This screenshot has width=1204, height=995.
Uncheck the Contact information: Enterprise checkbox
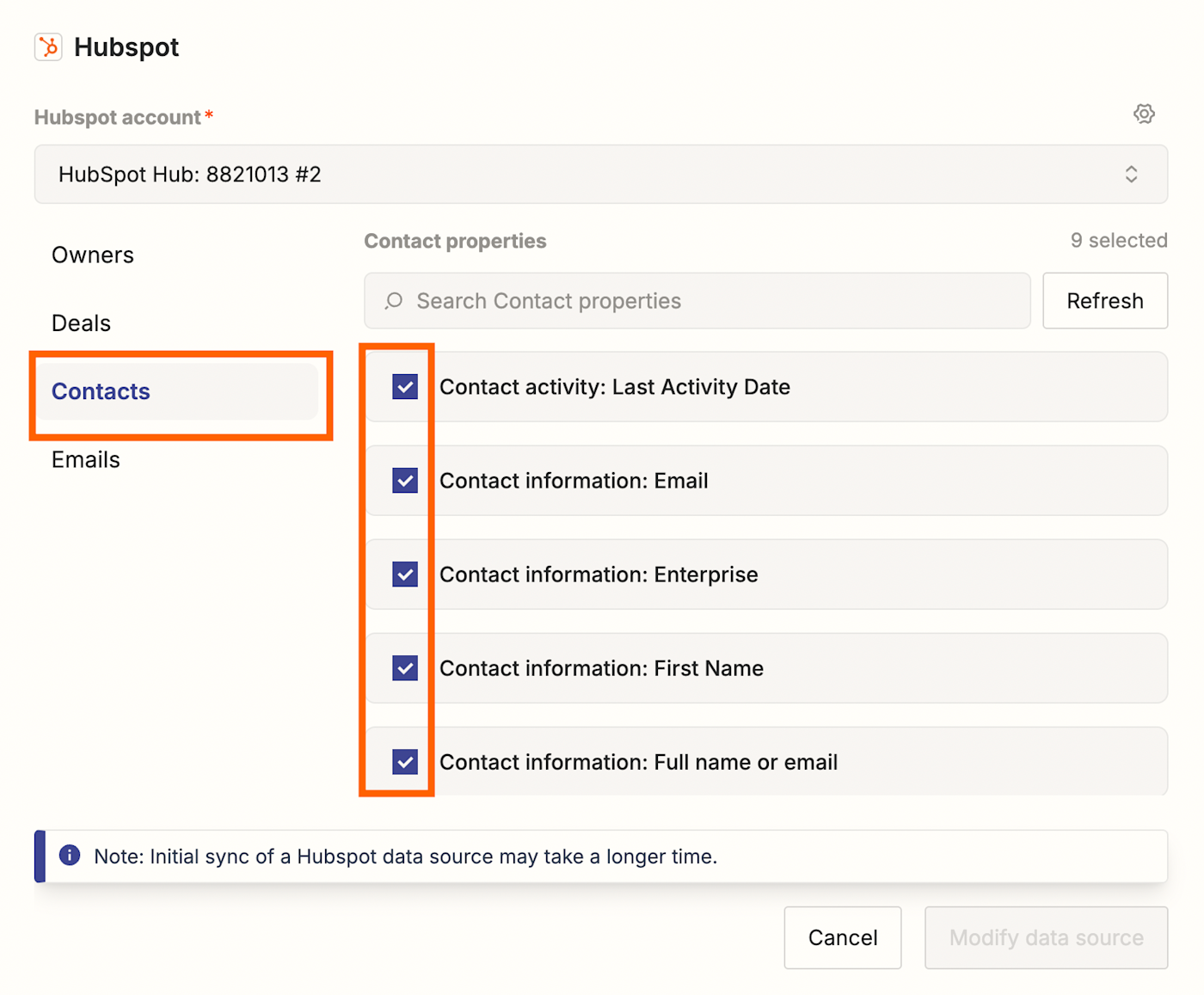tap(405, 574)
